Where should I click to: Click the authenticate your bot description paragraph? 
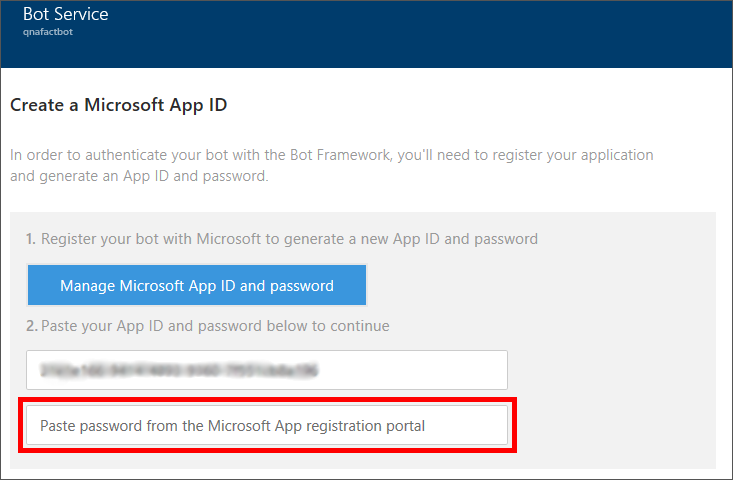[332, 165]
